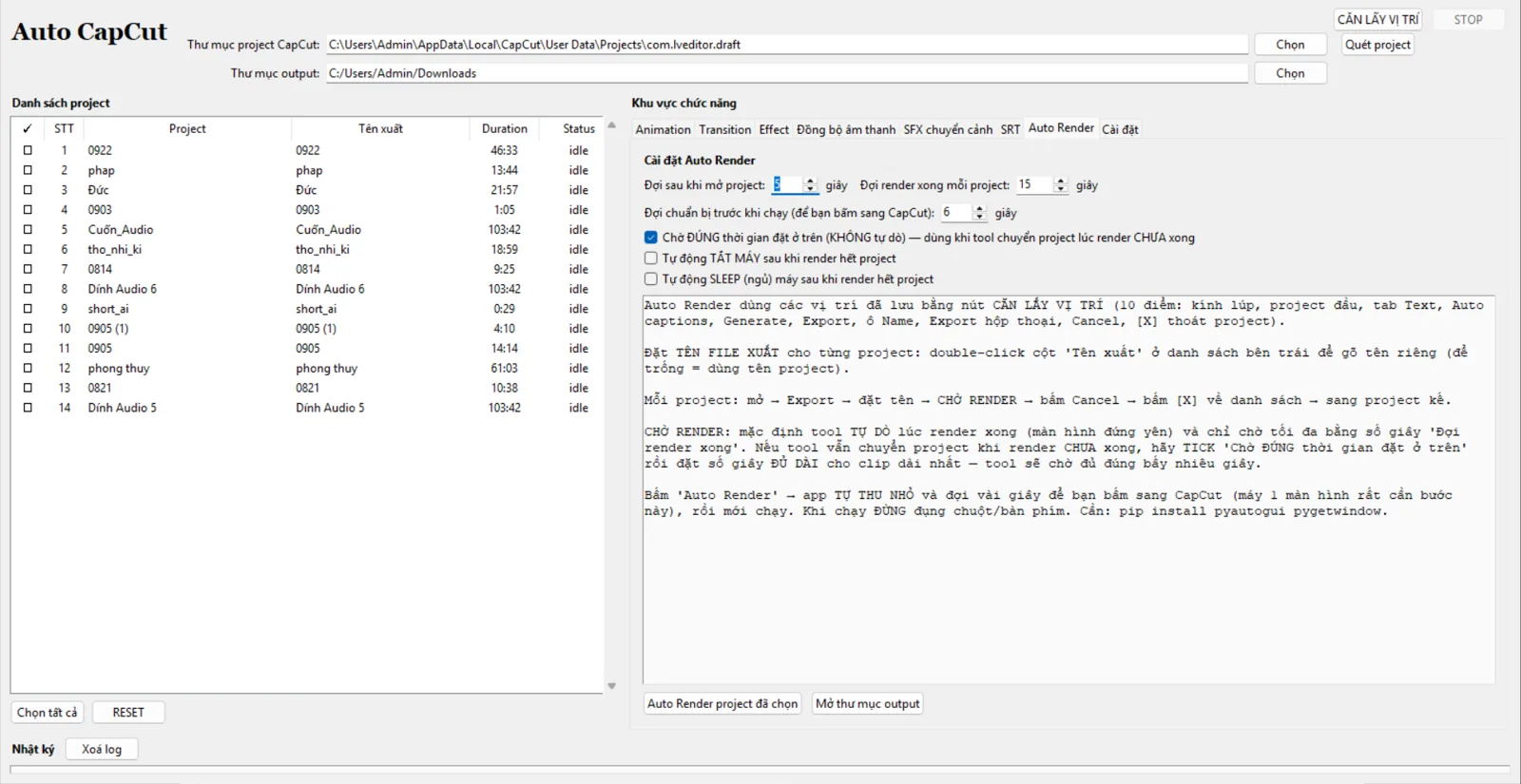Decrease the wait-after-opening-project seconds
Image resolution: width=1521 pixels, height=784 pixels.
[x=810, y=189]
